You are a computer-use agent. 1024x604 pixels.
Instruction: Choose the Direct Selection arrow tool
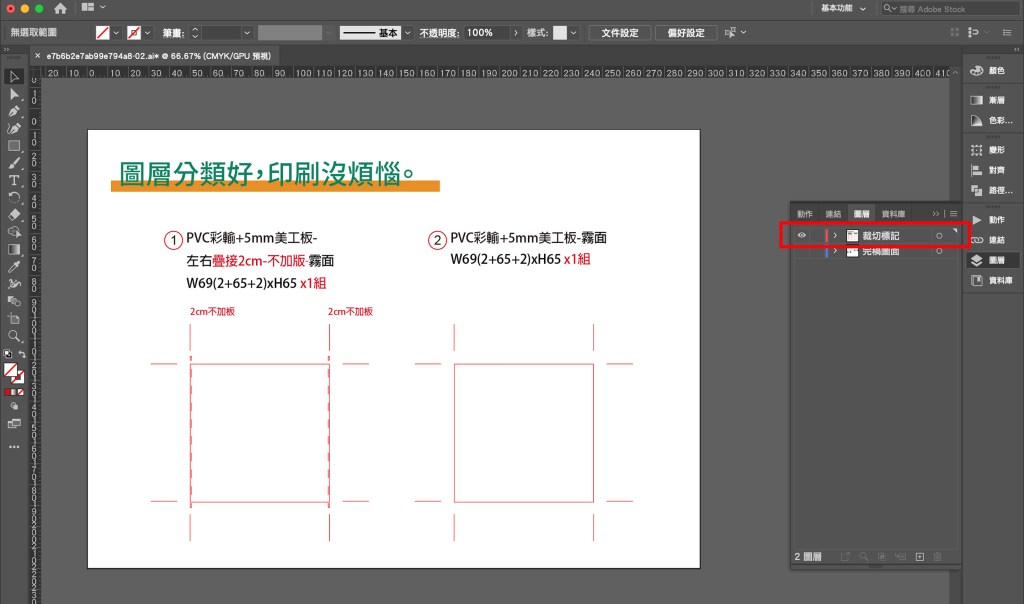point(14,94)
